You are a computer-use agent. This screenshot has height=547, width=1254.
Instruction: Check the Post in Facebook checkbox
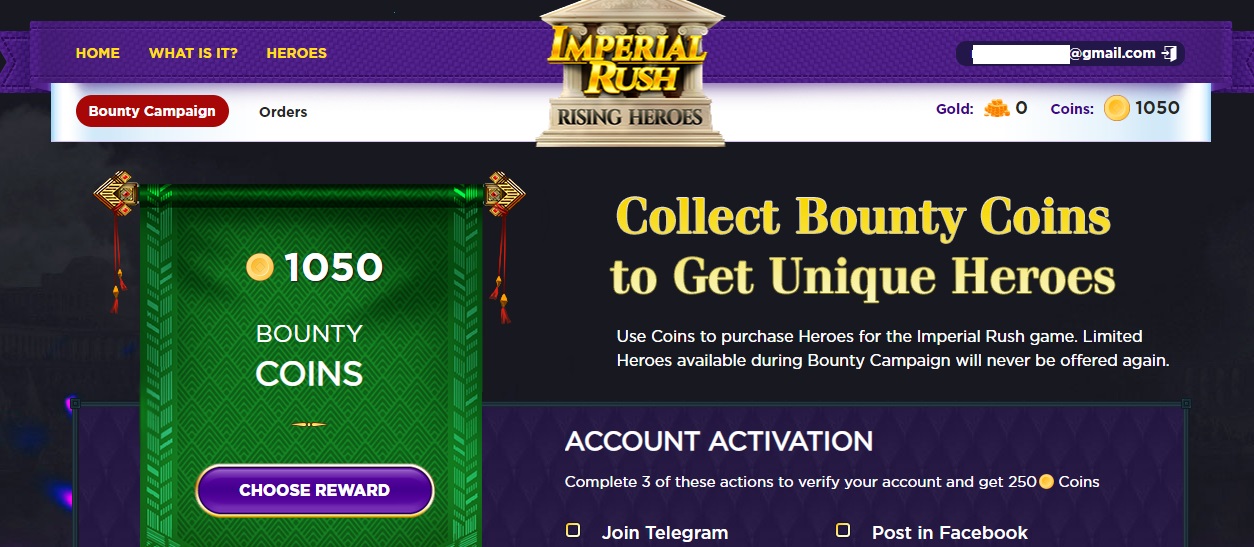tap(844, 530)
